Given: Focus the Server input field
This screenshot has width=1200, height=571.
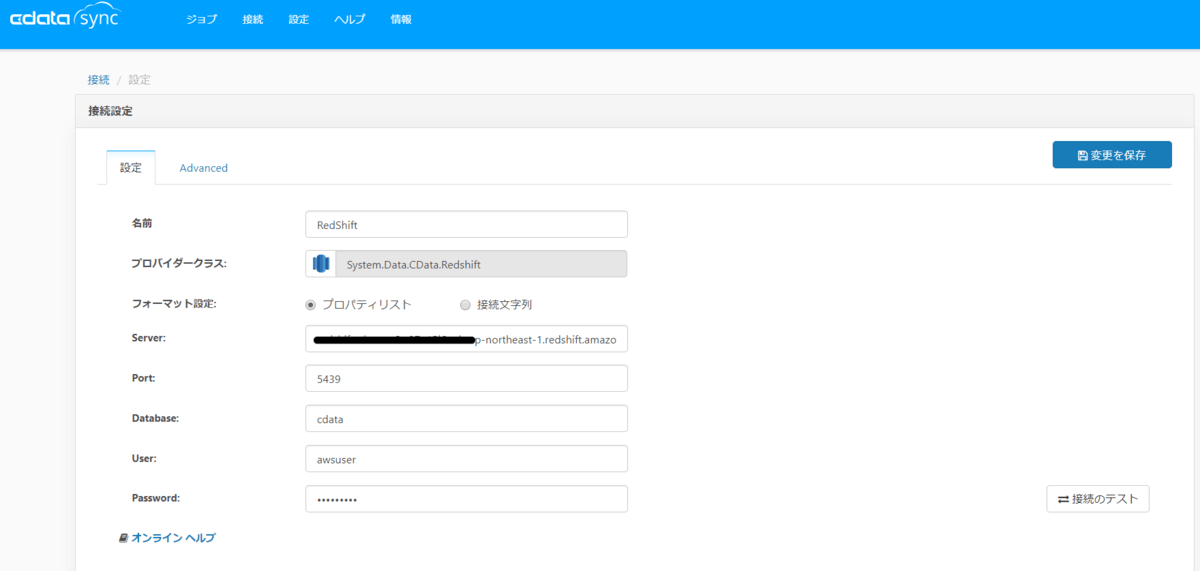Looking at the screenshot, I should tap(466, 339).
